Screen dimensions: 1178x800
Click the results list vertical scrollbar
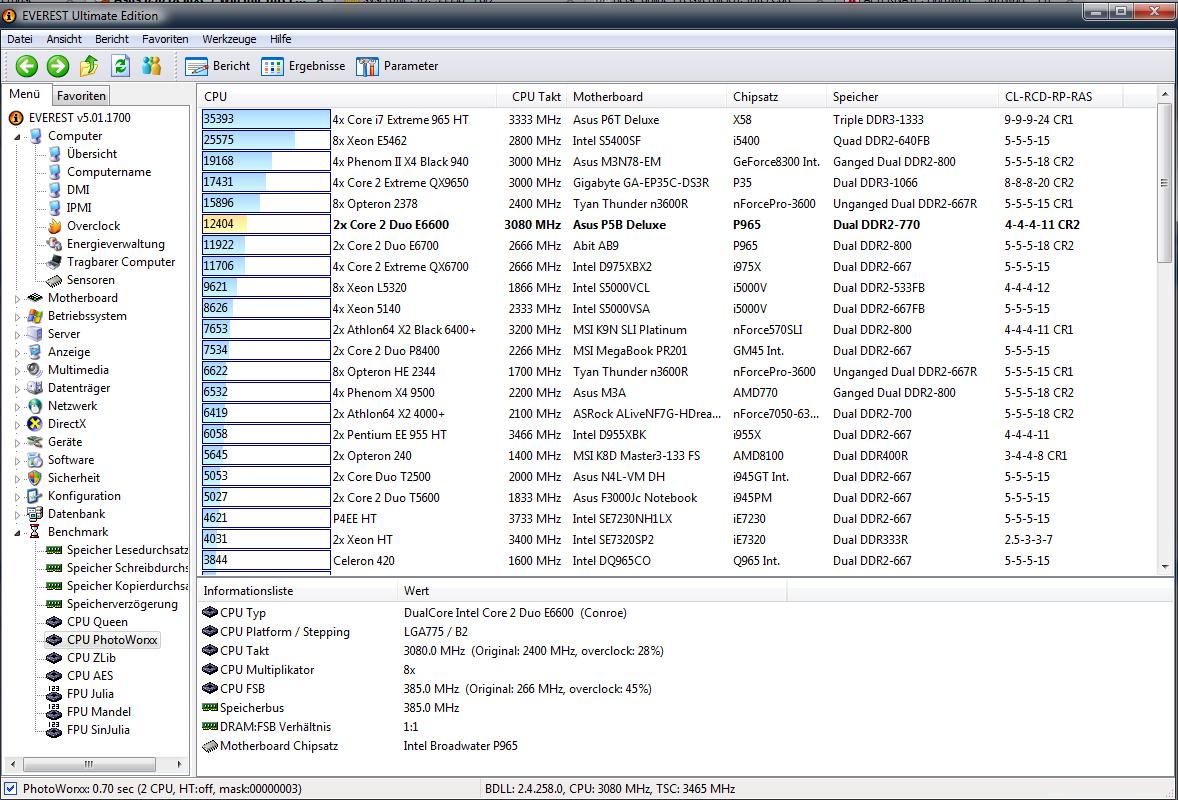(1164, 183)
